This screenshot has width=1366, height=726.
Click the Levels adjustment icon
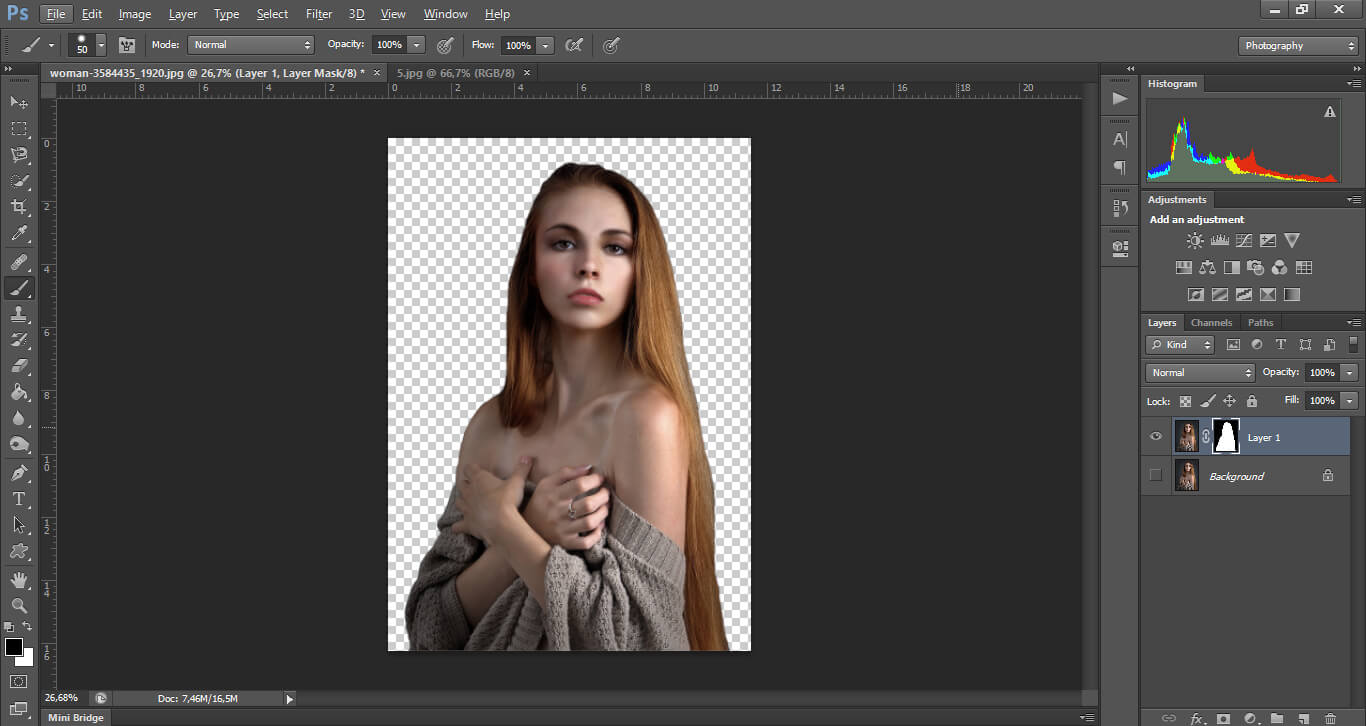(1219, 241)
